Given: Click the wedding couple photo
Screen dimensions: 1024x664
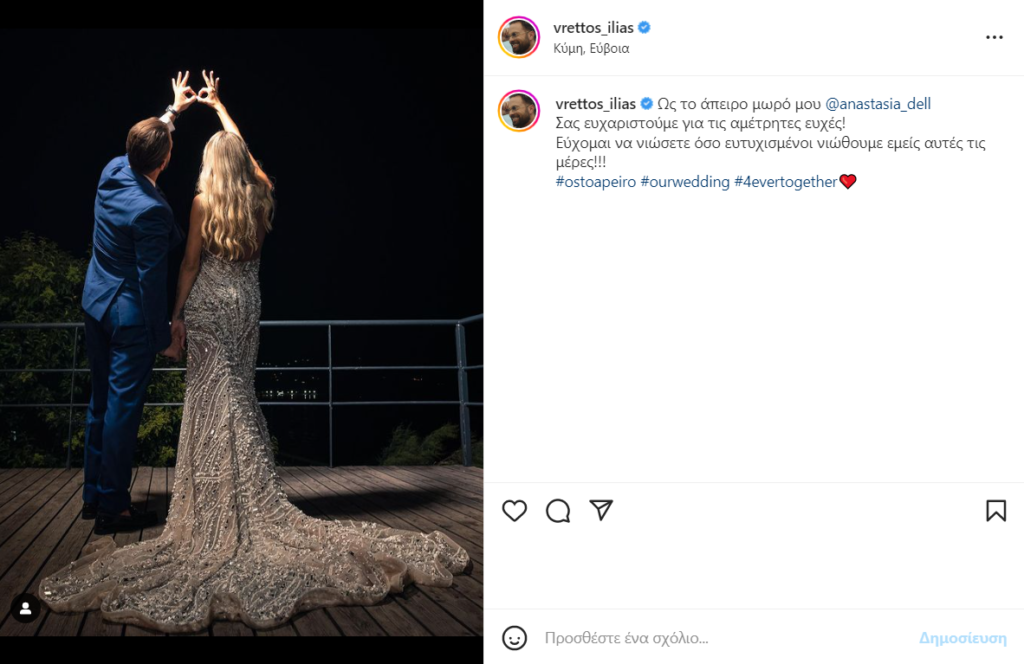Looking at the screenshot, I should (x=241, y=330).
